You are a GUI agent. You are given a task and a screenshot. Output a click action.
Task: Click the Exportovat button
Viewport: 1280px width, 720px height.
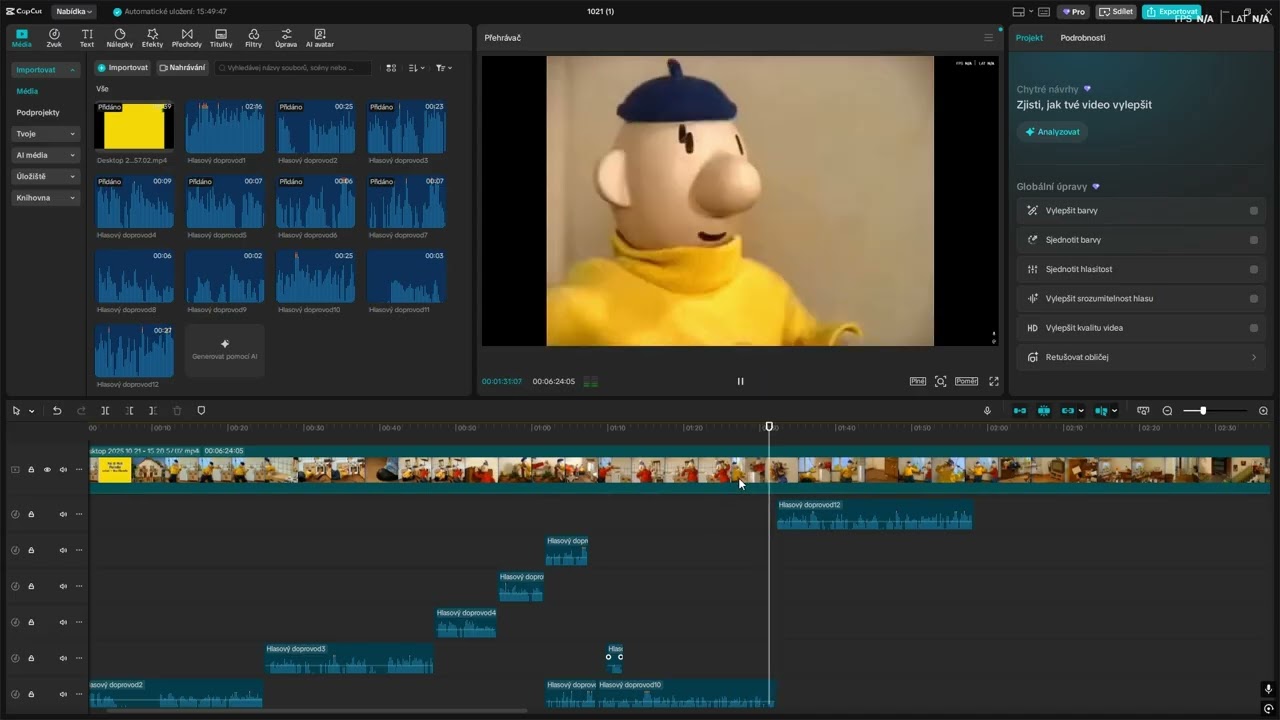(x=1172, y=12)
